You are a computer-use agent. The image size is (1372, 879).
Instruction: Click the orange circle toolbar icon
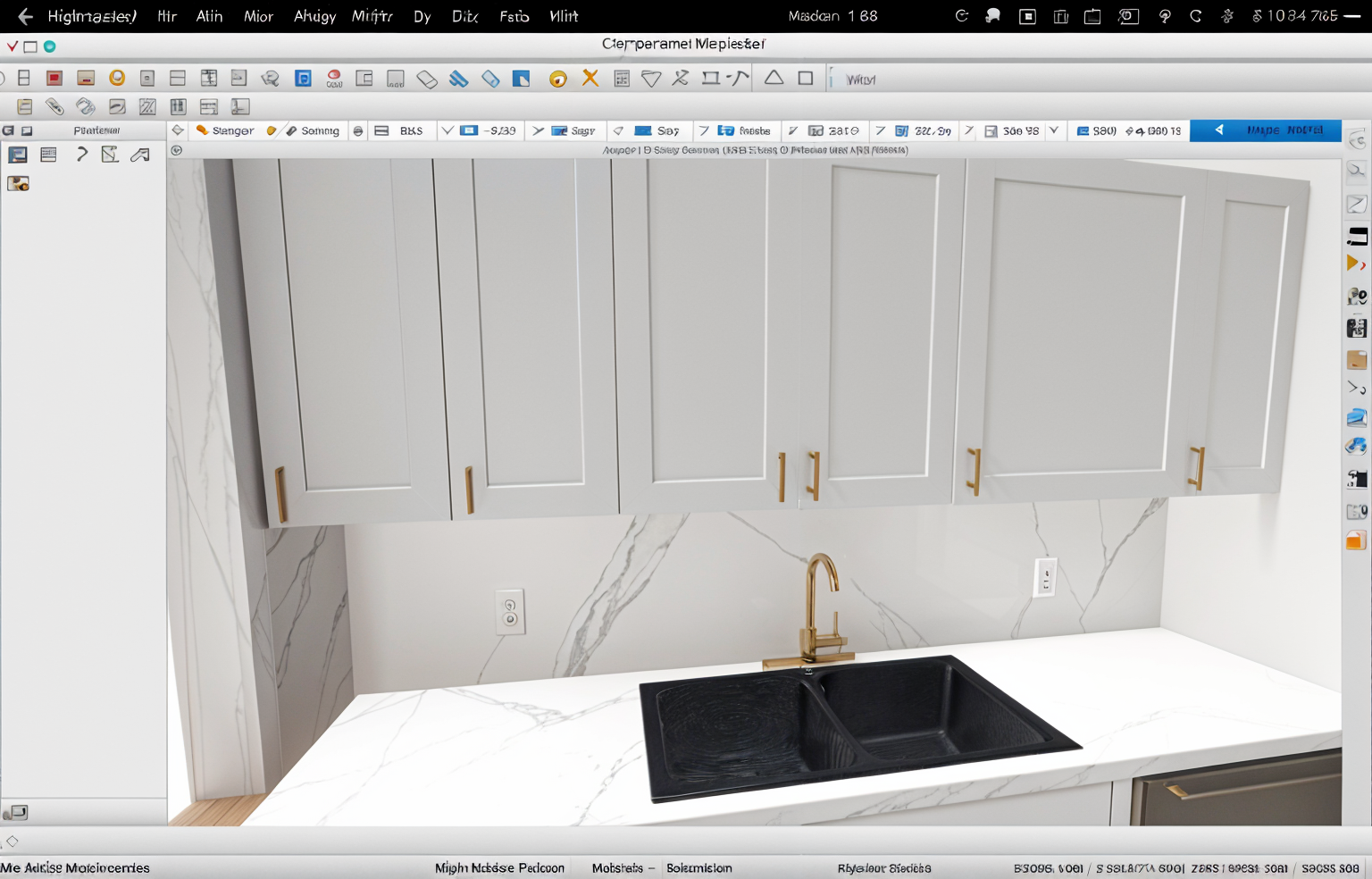click(117, 79)
